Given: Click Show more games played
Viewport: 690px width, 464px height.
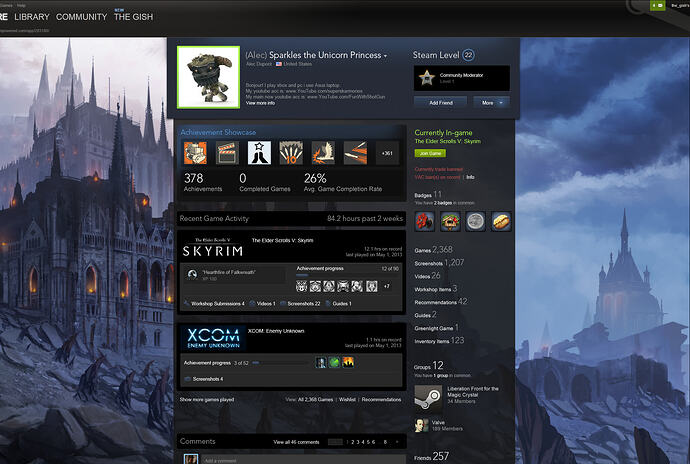Looking at the screenshot, I should click(207, 400).
